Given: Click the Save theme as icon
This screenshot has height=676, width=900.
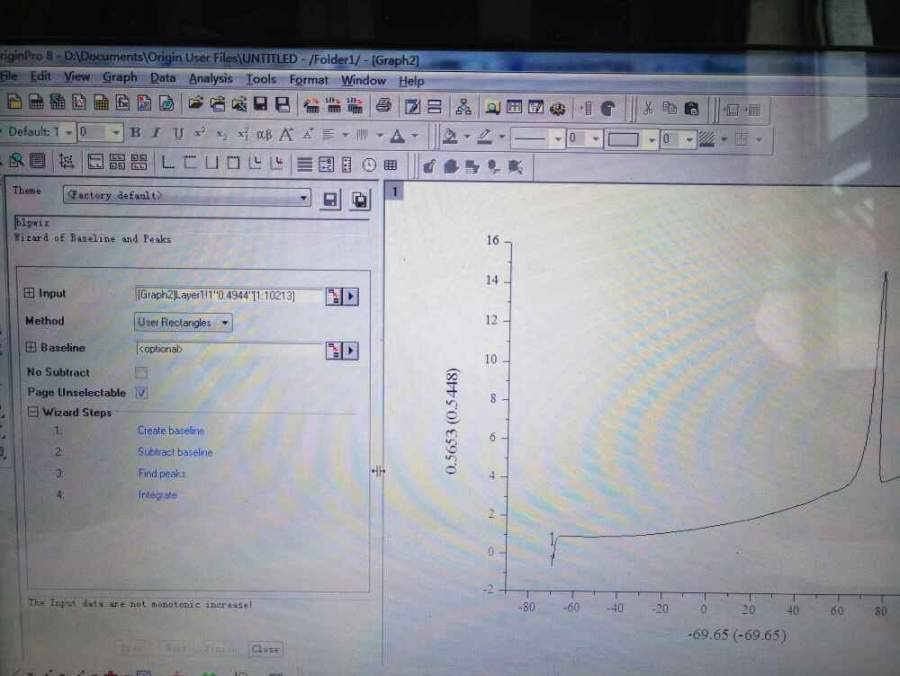Looking at the screenshot, I should pyautogui.click(x=360, y=200).
